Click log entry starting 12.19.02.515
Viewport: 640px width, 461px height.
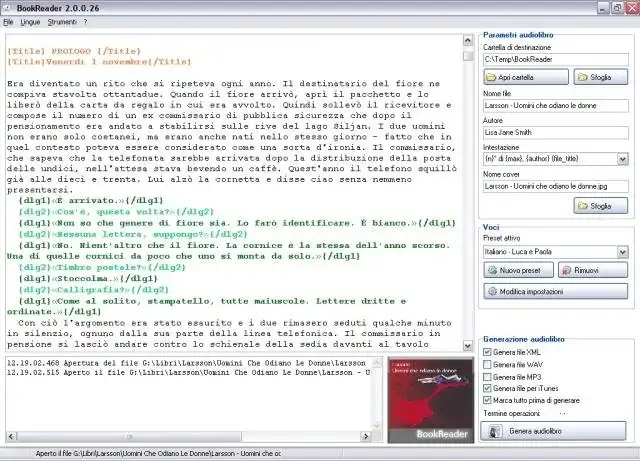click(x=189, y=372)
